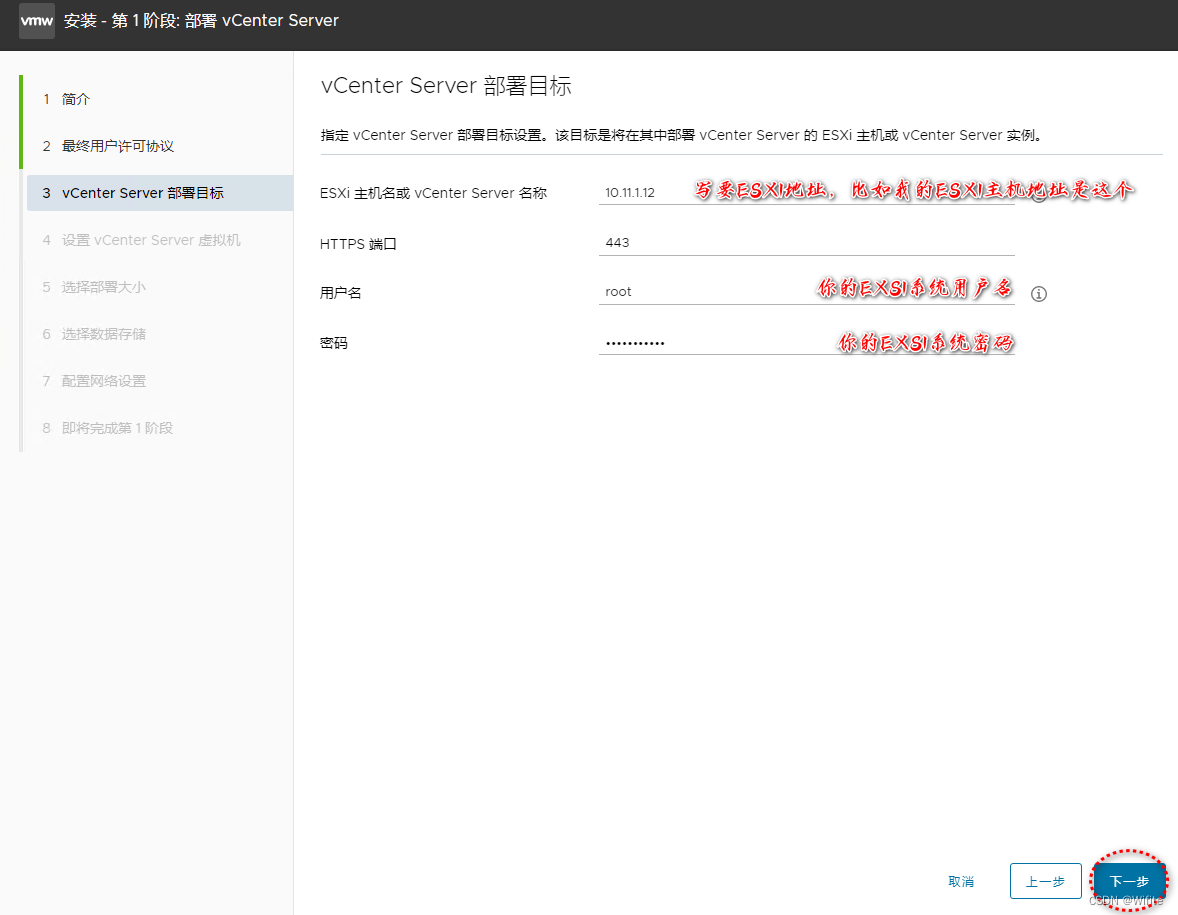Click the HTTPS port field showing 443
Image resolution: width=1178 pixels, height=915 pixels.
tap(806, 243)
